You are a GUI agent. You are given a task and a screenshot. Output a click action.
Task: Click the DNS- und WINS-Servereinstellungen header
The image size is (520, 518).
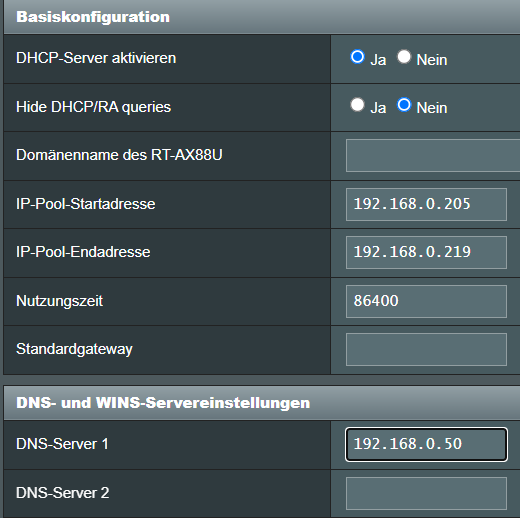coord(262,403)
